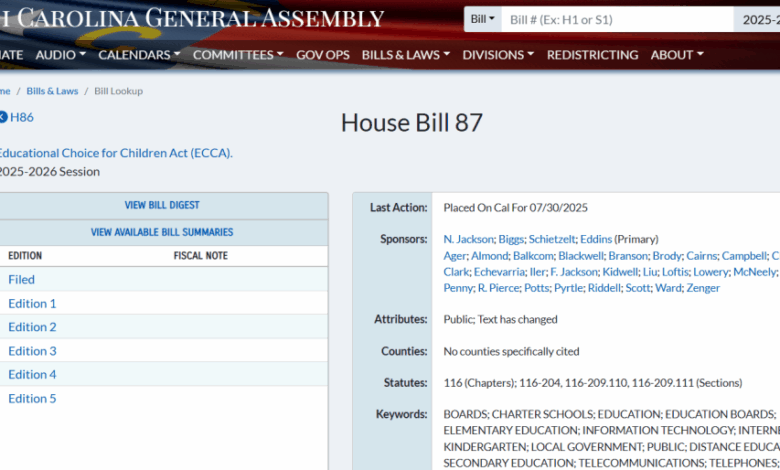Open sponsor McNeely's page
This screenshot has height=470, width=780.
tap(754, 272)
